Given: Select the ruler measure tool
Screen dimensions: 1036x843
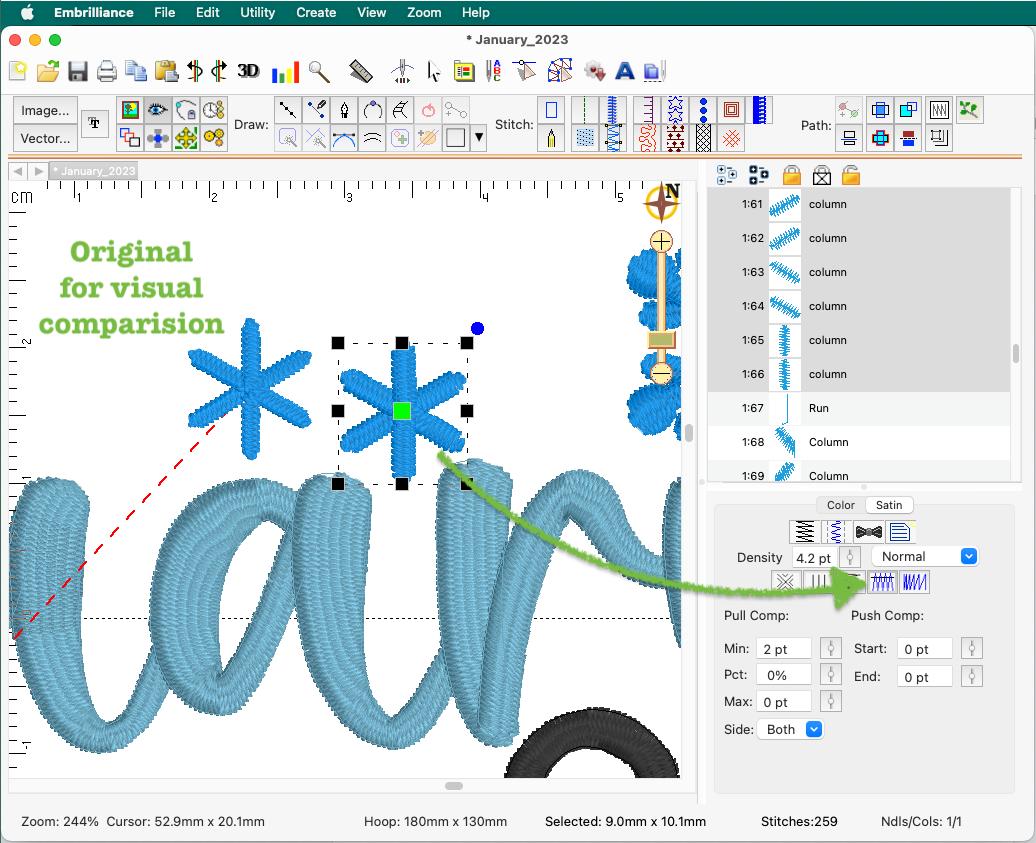Looking at the screenshot, I should coord(361,71).
